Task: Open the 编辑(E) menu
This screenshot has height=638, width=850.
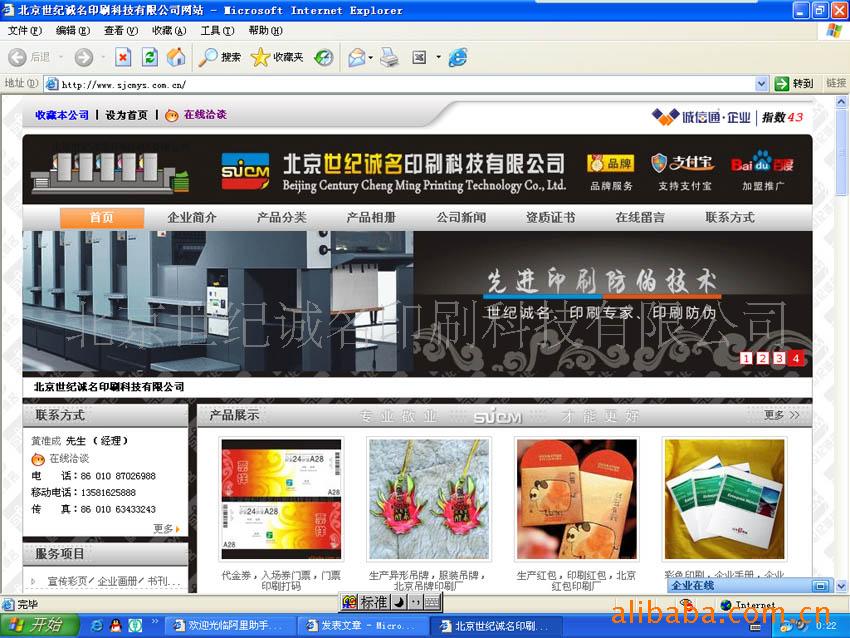Action: pyautogui.click(x=73, y=31)
